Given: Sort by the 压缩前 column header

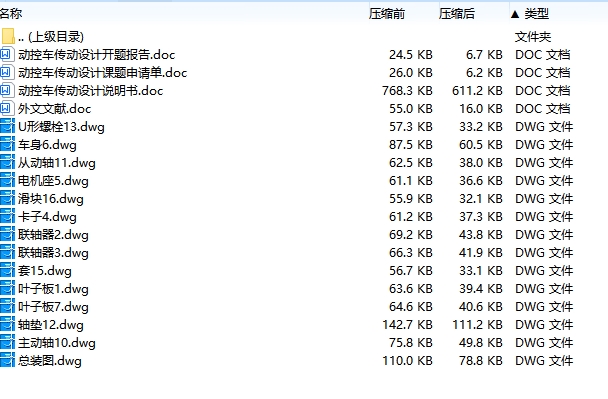Looking at the screenshot, I should coord(387,14).
